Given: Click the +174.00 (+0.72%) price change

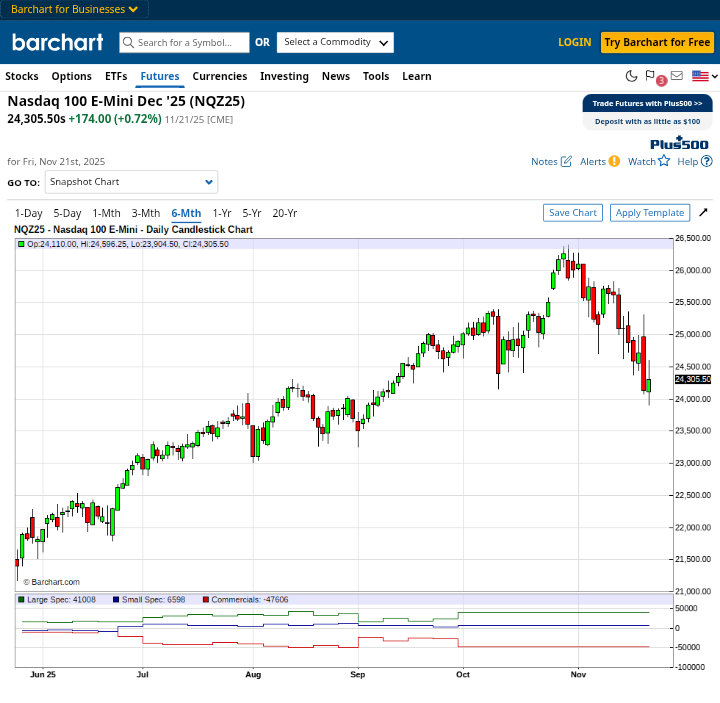Looking at the screenshot, I should pyautogui.click(x=115, y=119).
